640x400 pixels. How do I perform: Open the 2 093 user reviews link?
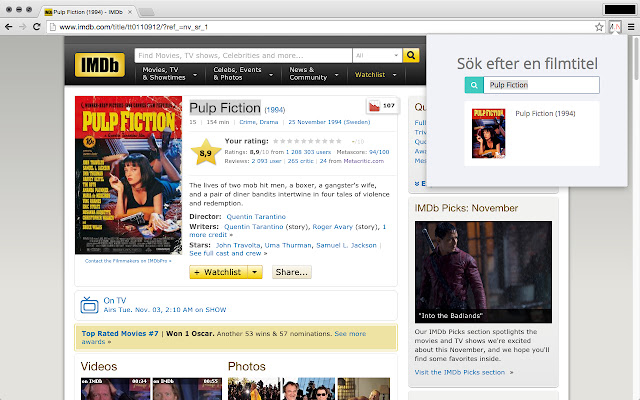(x=266, y=161)
